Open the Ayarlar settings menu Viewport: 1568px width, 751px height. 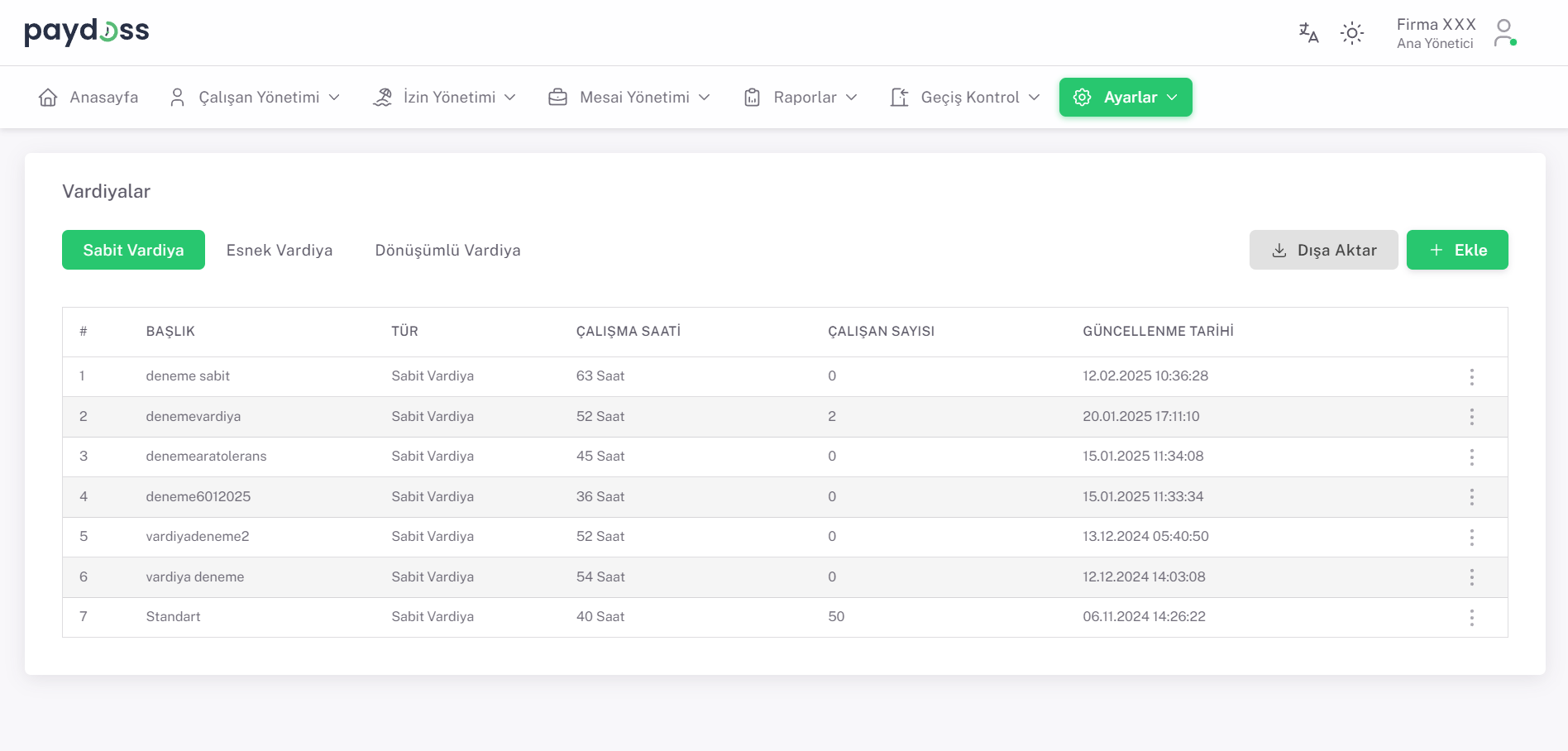tap(1126, 98)
